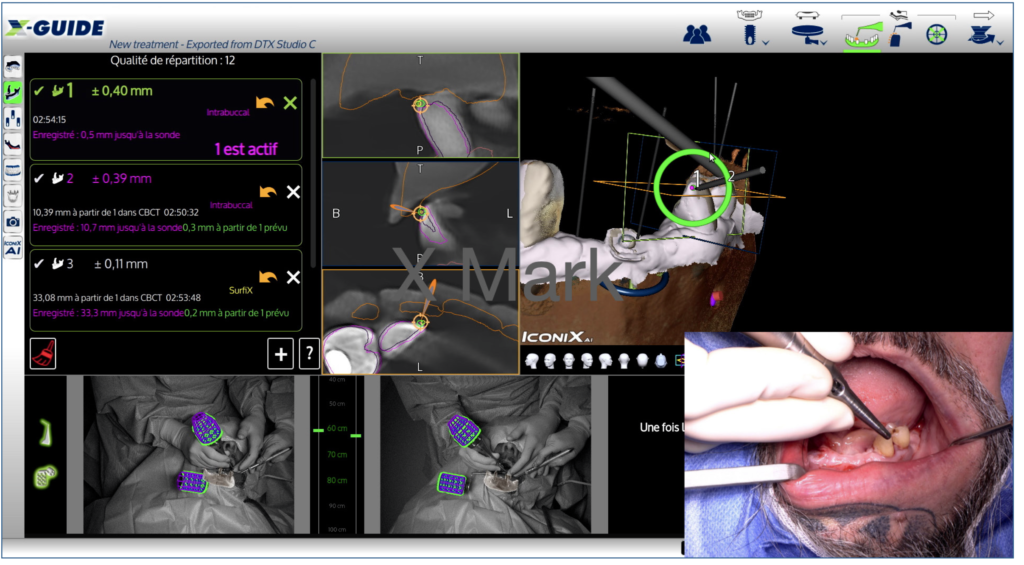The width and height of the screenshot is (1024, 565).
Task: Click the '1 est actif' status text
Action: point(246,149)
